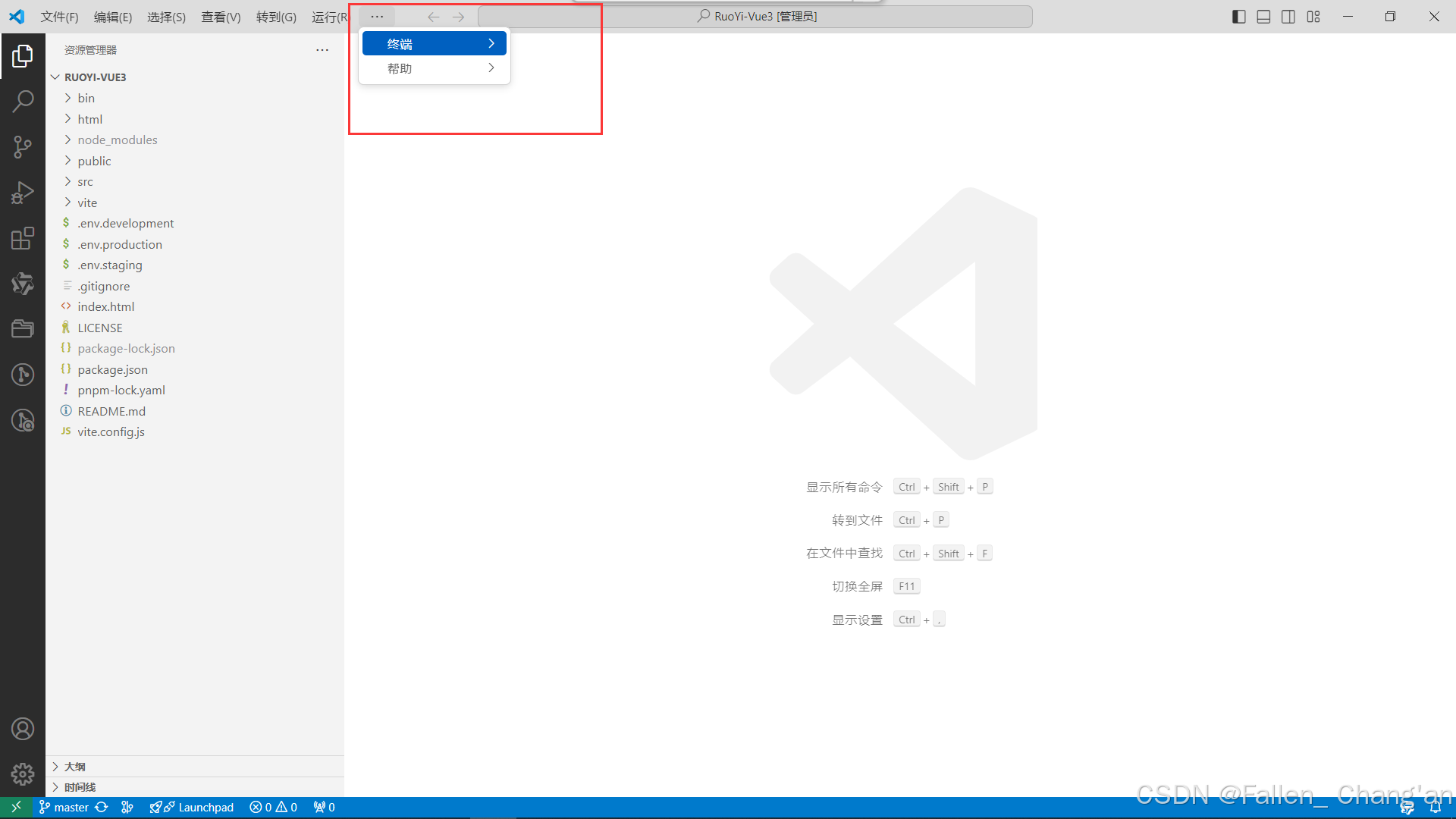Click the master branch status button
Screen dimensions: 1456x819
(64, 807)
